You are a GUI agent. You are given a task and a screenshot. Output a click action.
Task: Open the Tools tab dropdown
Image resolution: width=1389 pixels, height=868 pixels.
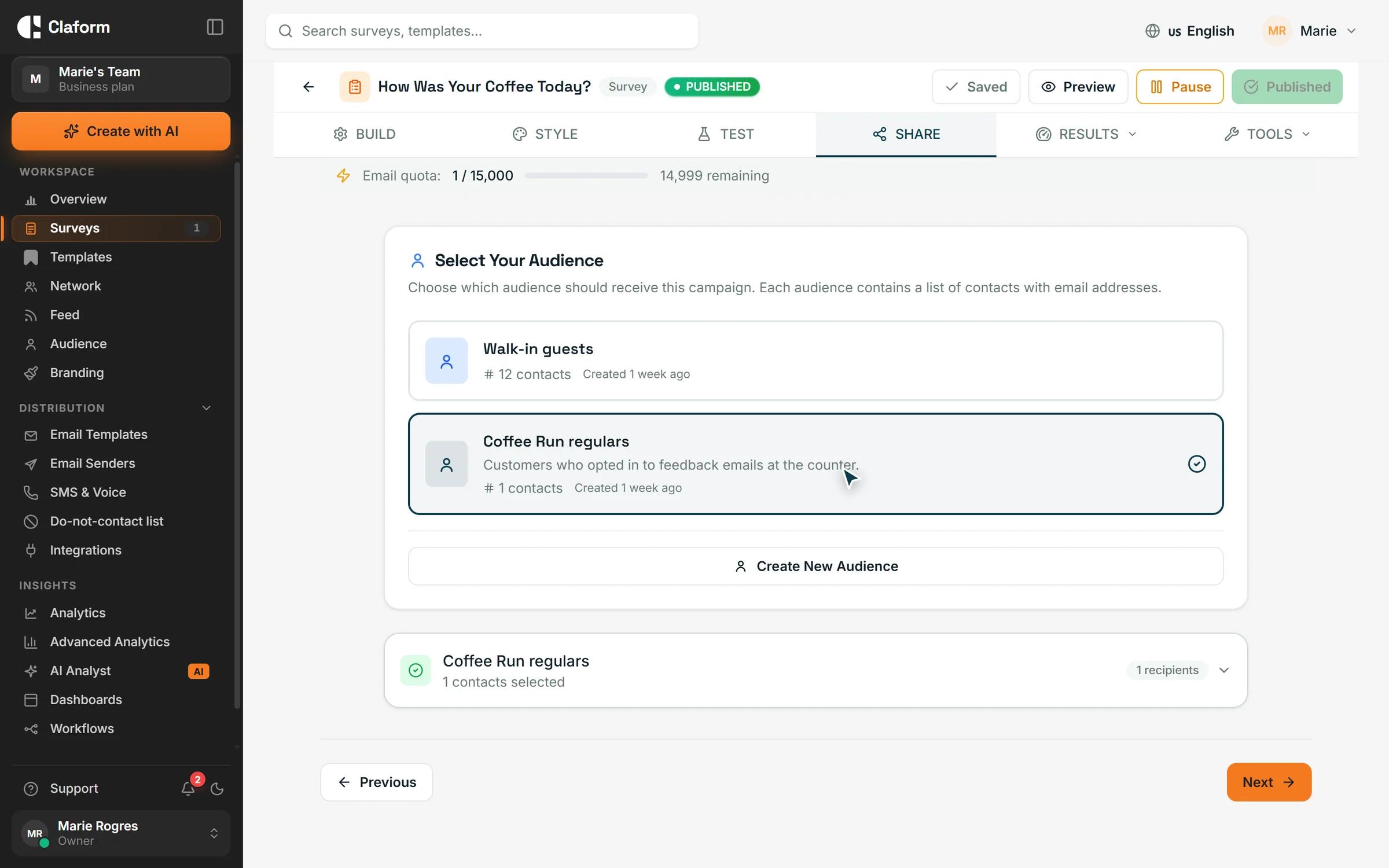point(1267,134)
